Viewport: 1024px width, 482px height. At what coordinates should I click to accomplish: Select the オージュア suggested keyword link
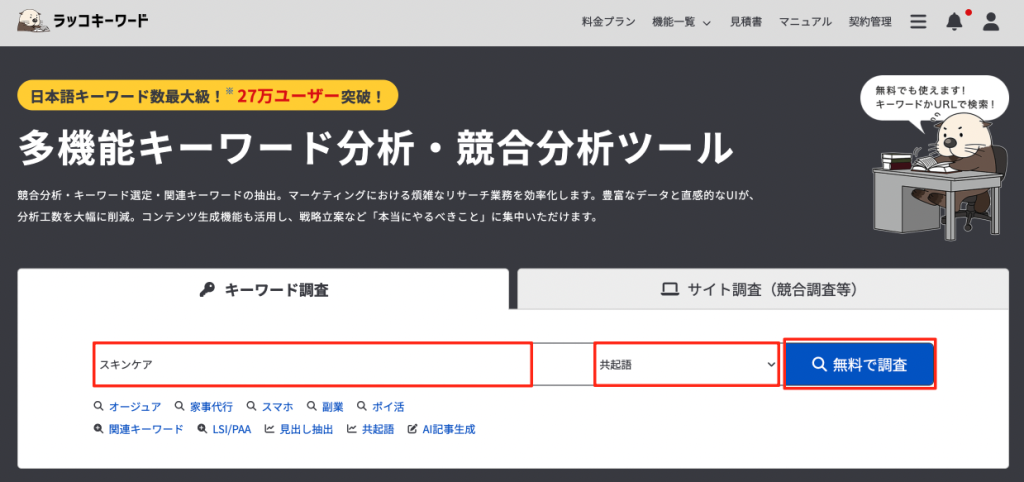click(x=134, y=407)
